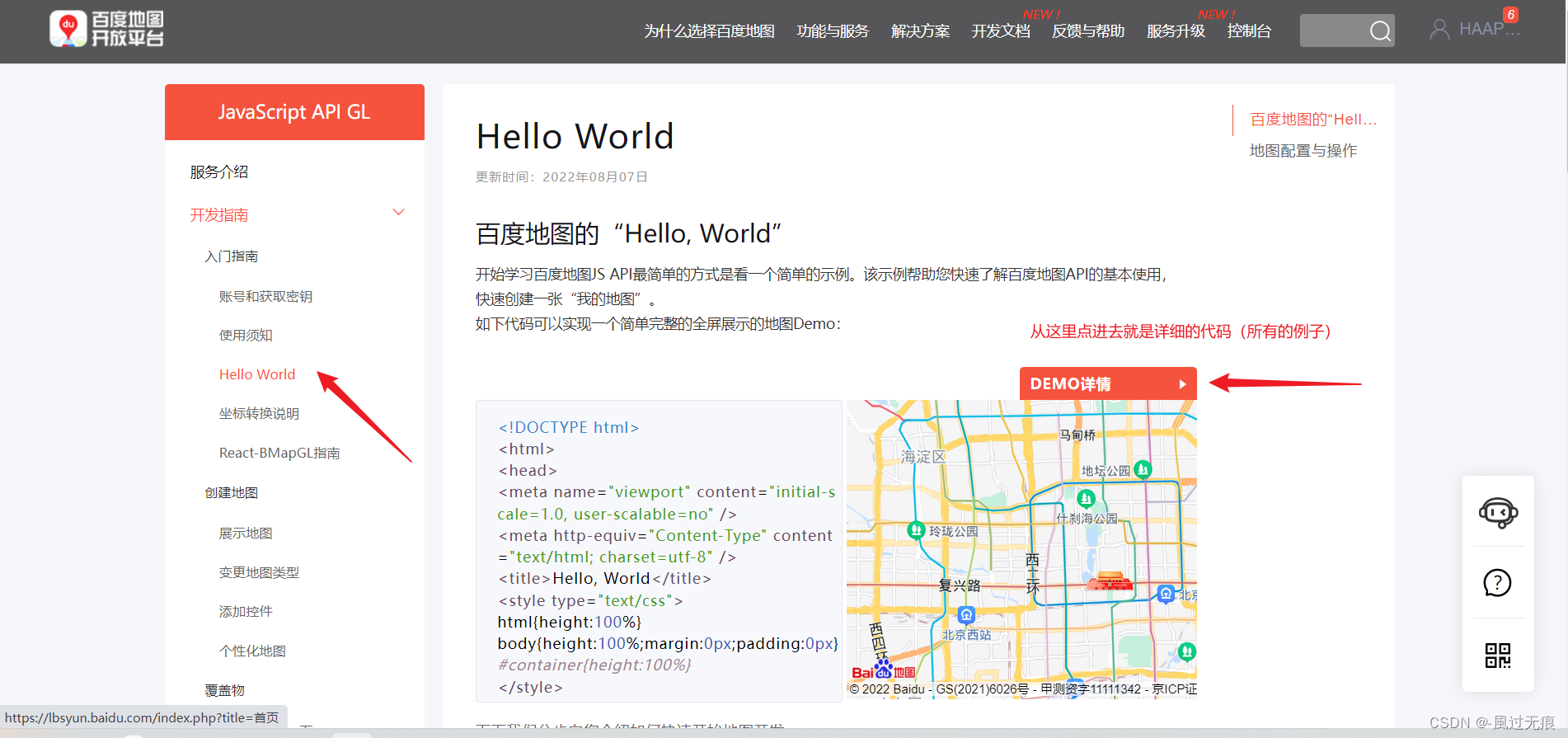Open 开发文档 menu
This screenshot has height=738, width=1568.
coord(1001,31)
